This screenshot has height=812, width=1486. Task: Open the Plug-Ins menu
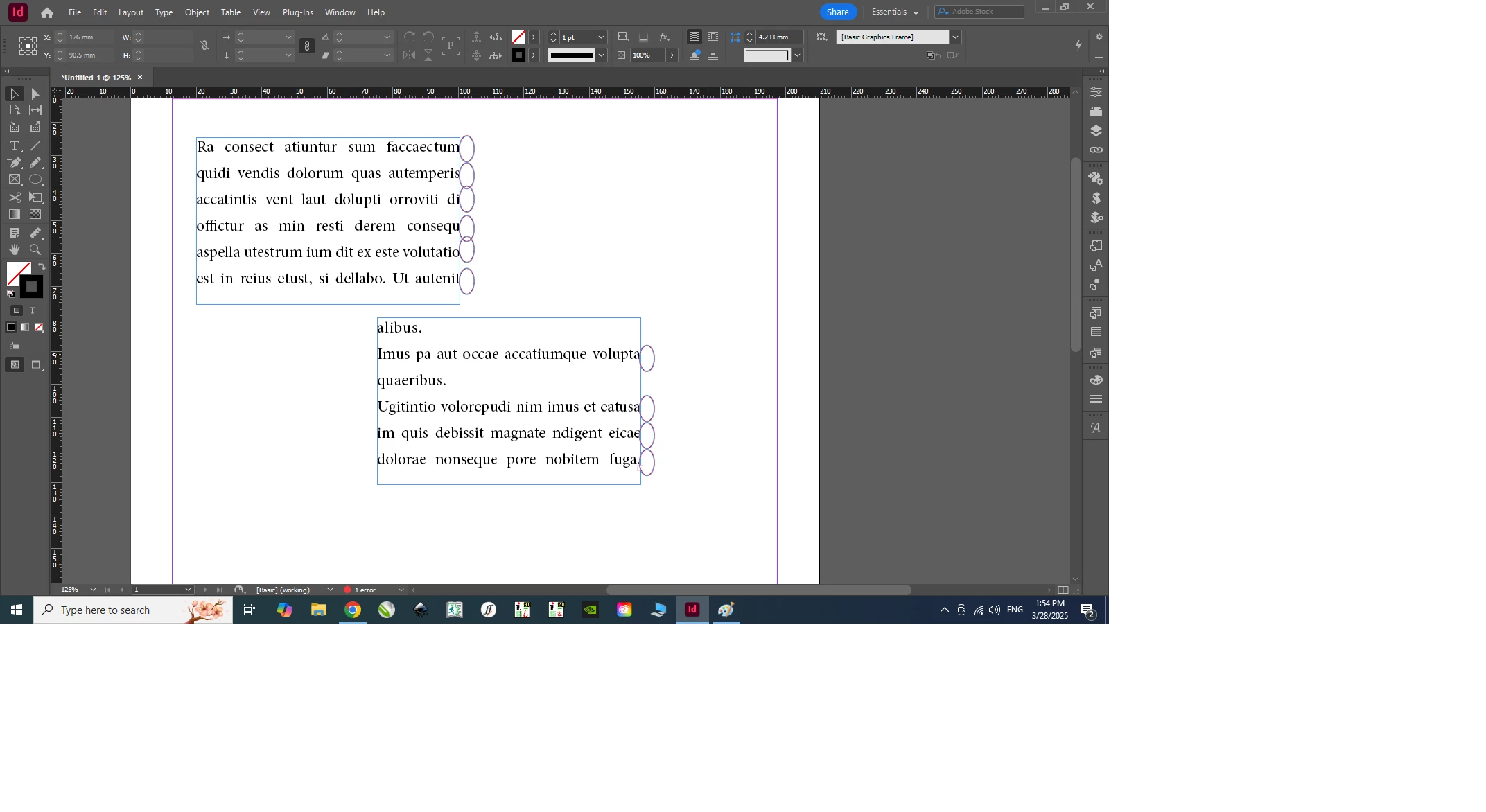[x=297, y=12]
